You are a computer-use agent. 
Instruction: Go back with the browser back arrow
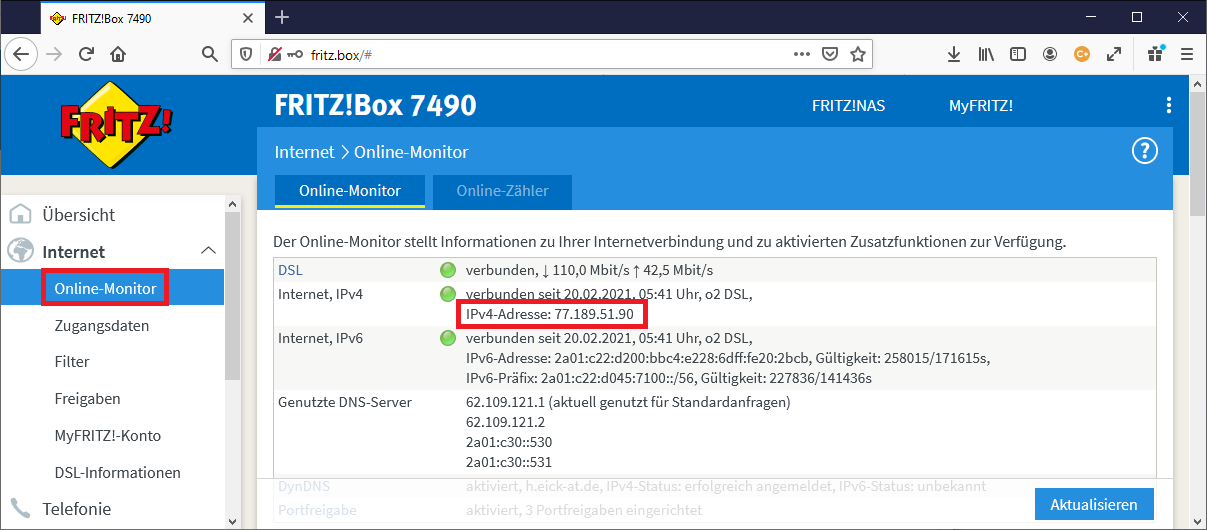21,54
